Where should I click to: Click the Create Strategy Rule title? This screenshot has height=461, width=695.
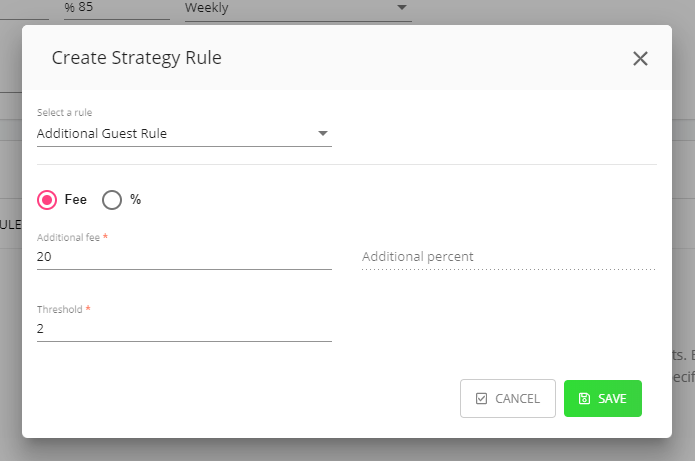(137, 58)
